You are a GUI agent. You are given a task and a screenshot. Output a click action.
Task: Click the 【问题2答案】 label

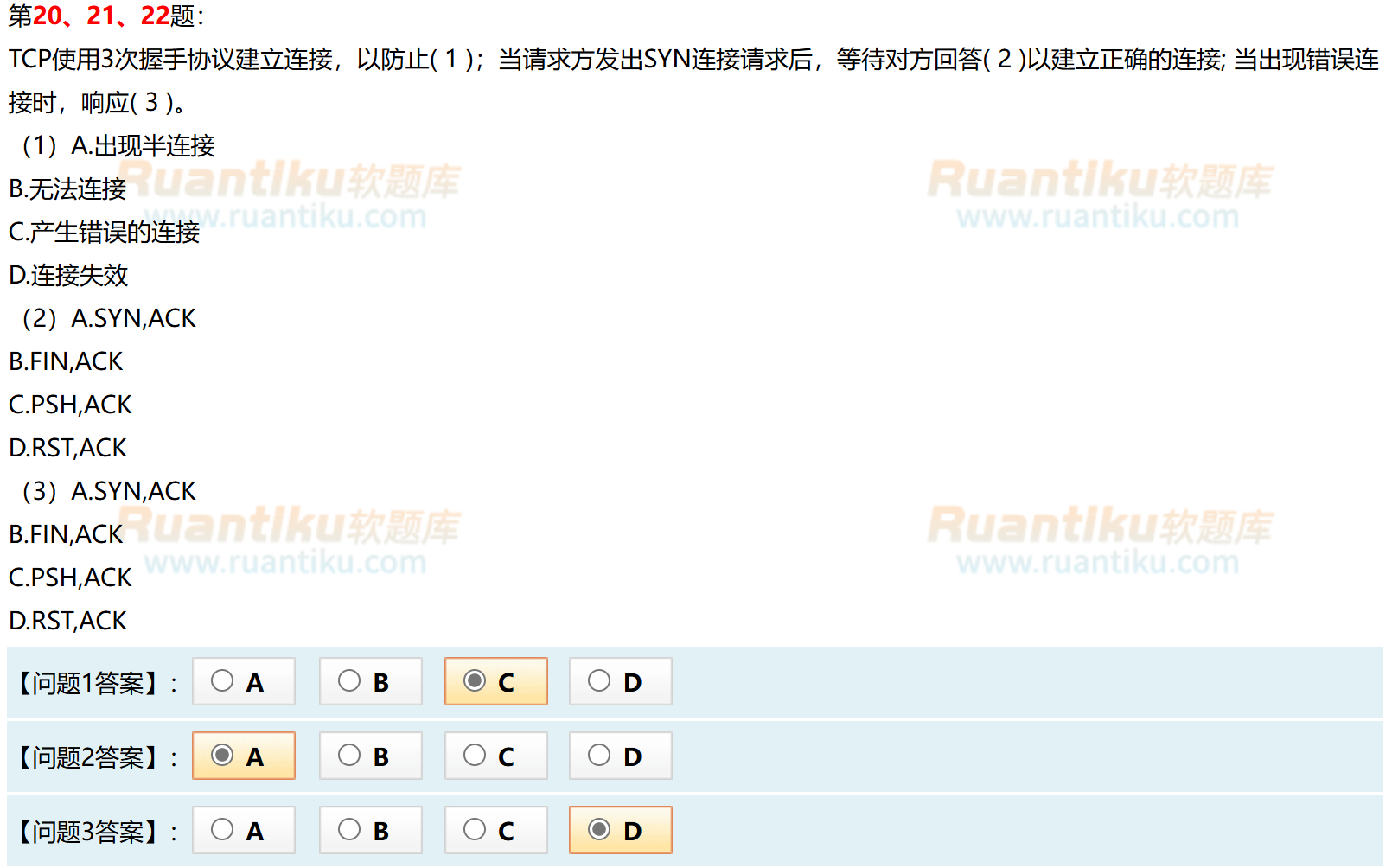point(88,757)
